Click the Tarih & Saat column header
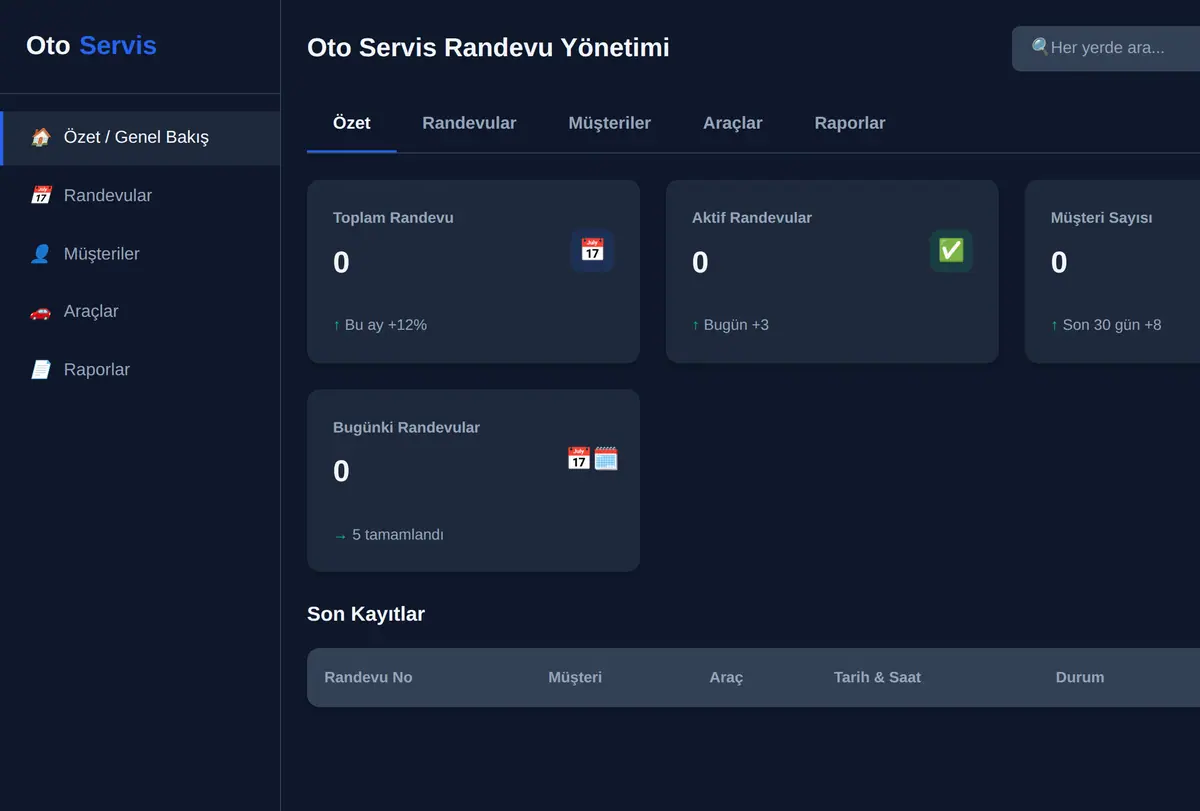The width and height of the screenshot is (1200, 811). coord(877,678)
